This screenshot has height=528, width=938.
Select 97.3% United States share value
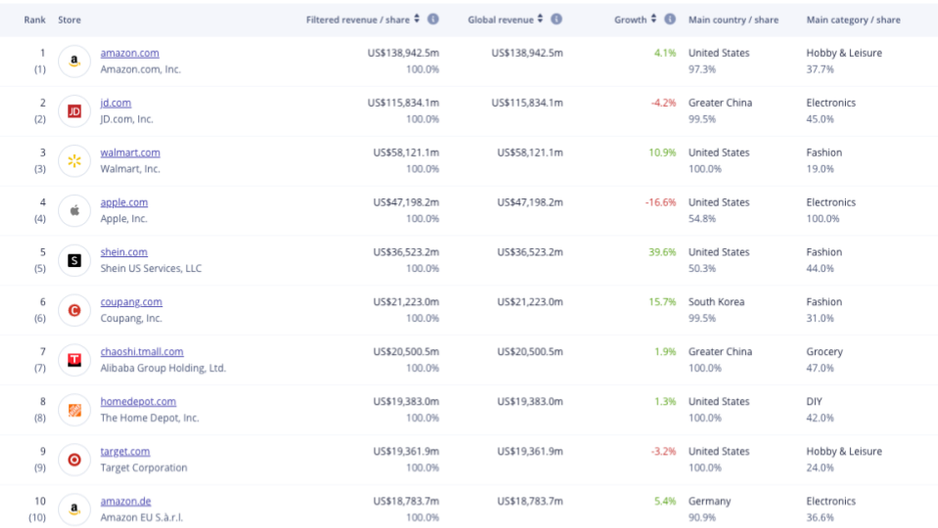(x=702, y=69)
